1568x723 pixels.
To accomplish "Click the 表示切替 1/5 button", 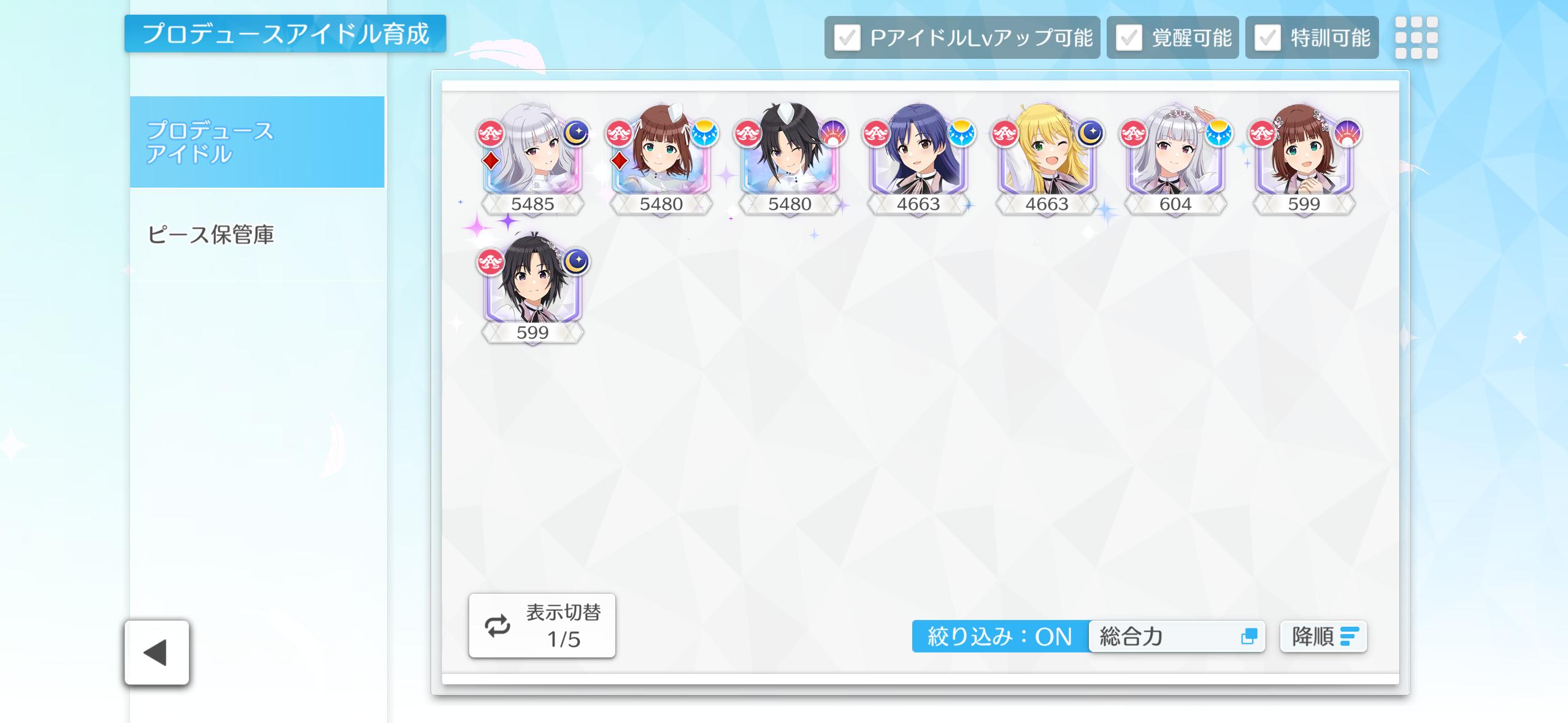I will point(542,625).
